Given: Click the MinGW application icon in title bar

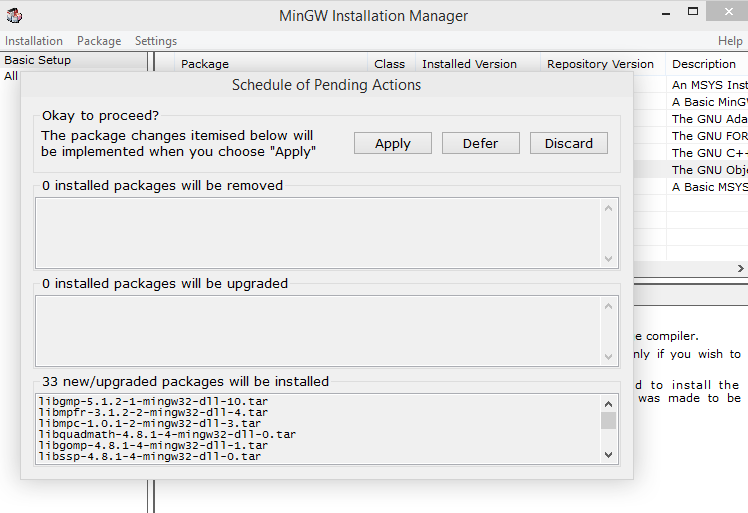Looking at the screenshot, I should tap(14, 15).
